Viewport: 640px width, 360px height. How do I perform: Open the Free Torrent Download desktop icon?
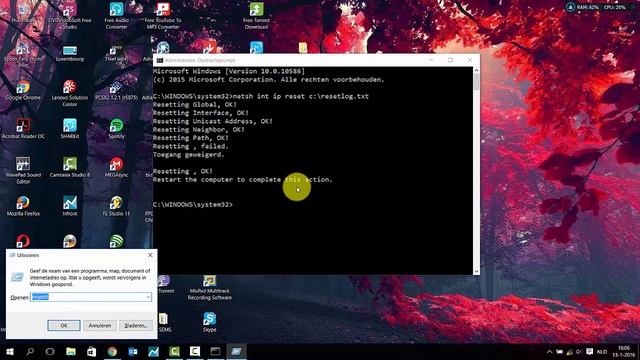coord(256,16)
